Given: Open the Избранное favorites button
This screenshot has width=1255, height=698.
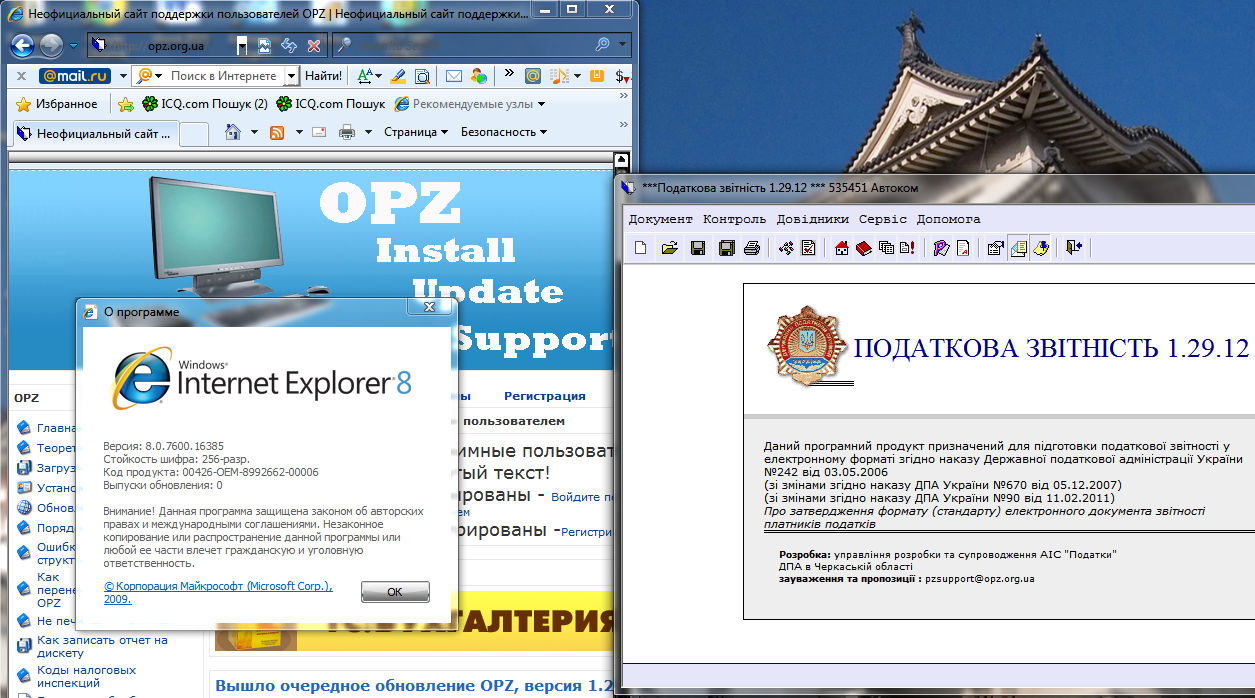Looking at the screenshot, I should point(57,104).
